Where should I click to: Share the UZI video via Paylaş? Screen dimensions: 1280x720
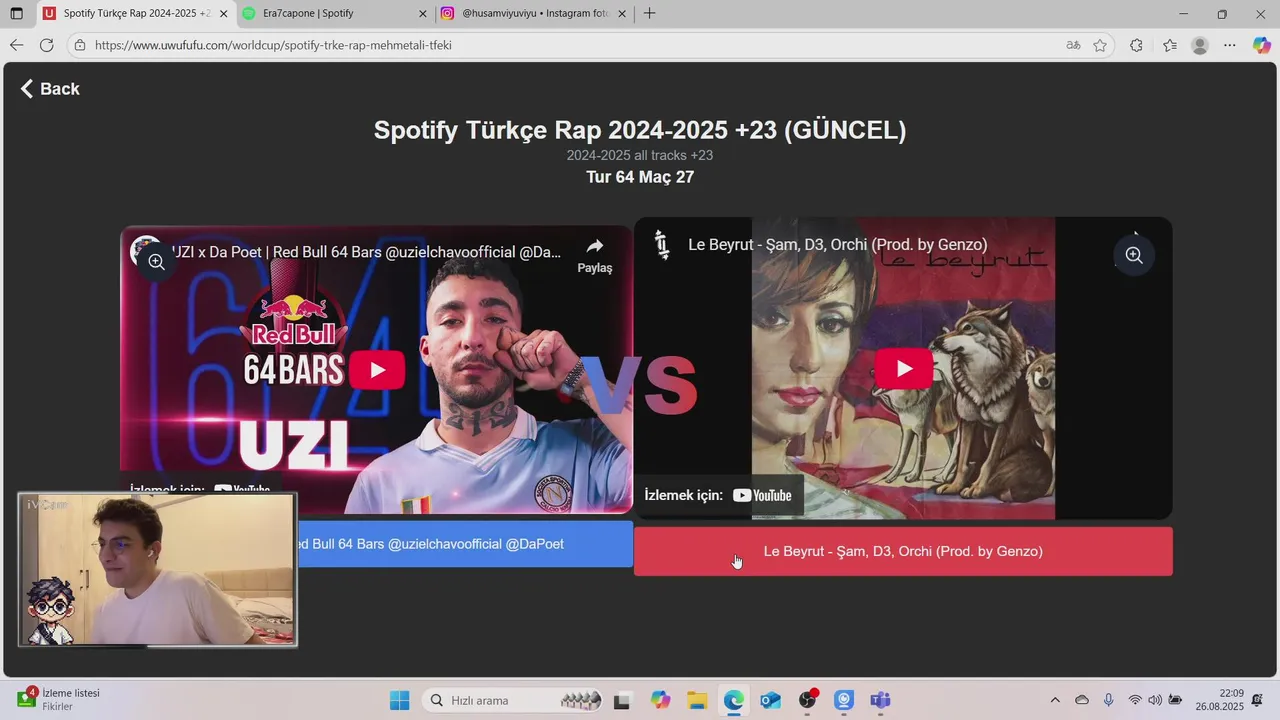click(x=595, y=256)
